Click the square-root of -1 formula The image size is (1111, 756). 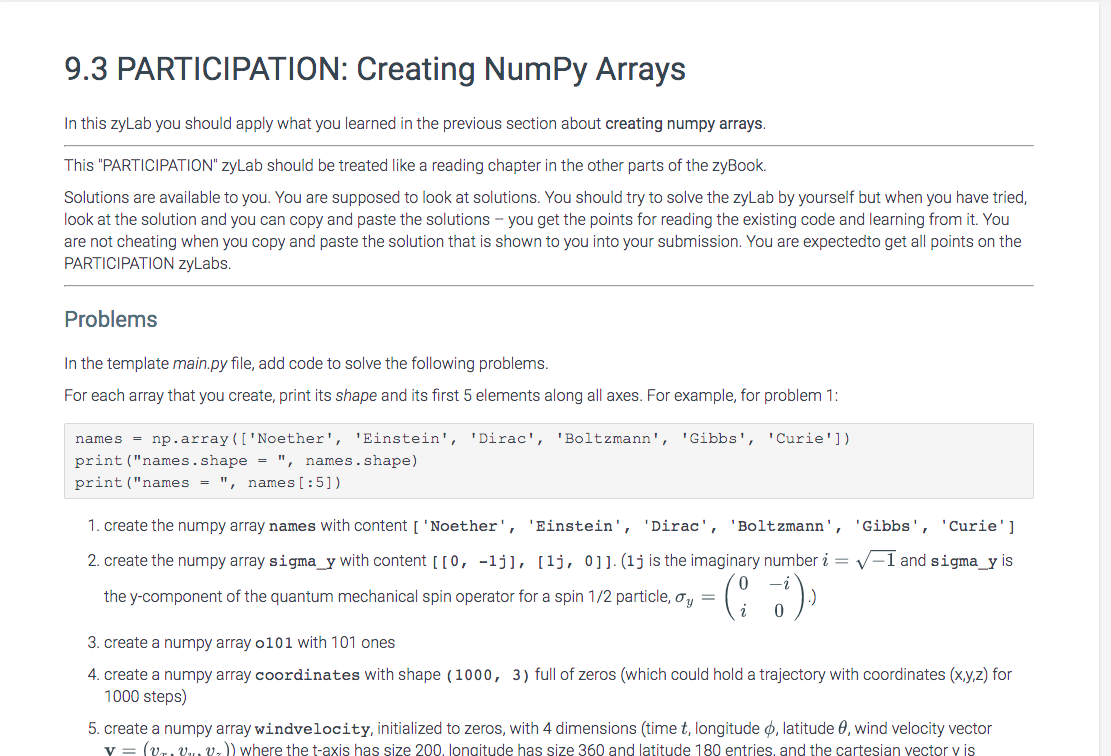click(859, 560)
